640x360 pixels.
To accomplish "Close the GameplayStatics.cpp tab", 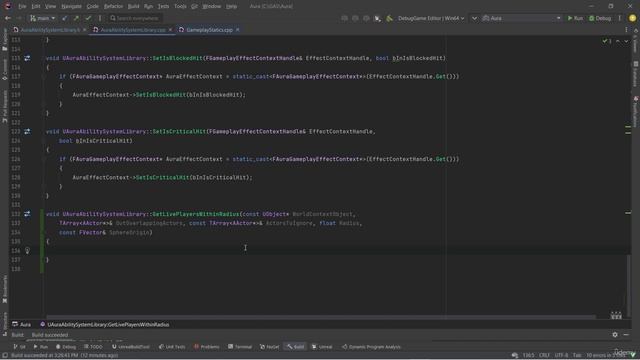I will pos(238,30).
